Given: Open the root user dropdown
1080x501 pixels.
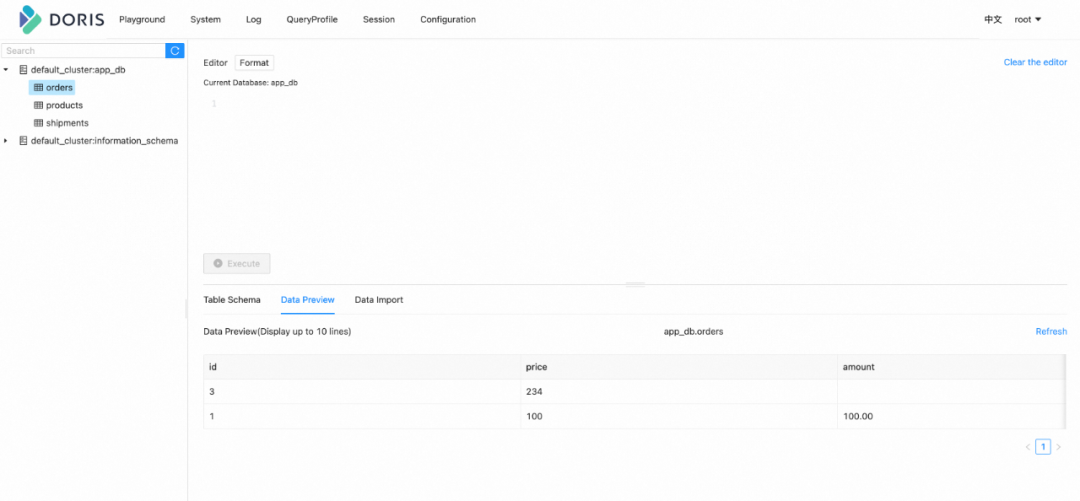Looking at the screenshot, I should click(x=1028, y=19).
